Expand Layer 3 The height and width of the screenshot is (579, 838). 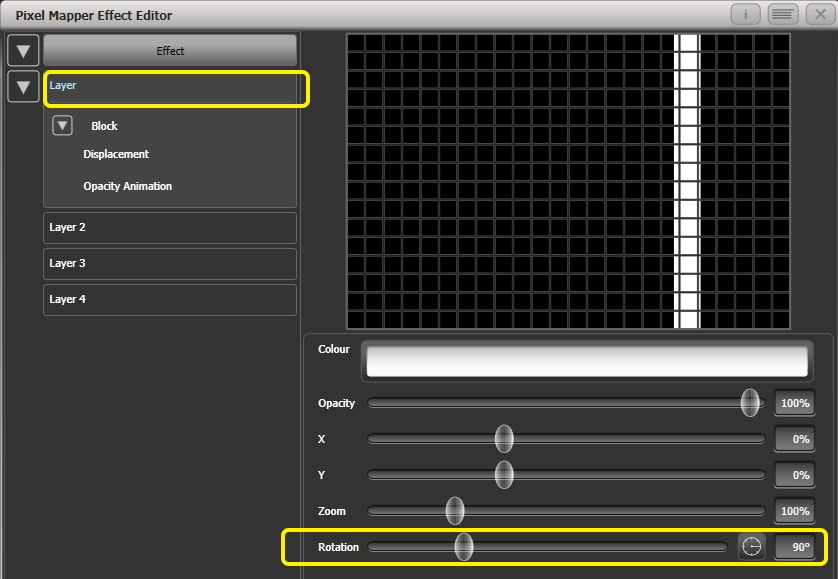(x=169, y=263)
